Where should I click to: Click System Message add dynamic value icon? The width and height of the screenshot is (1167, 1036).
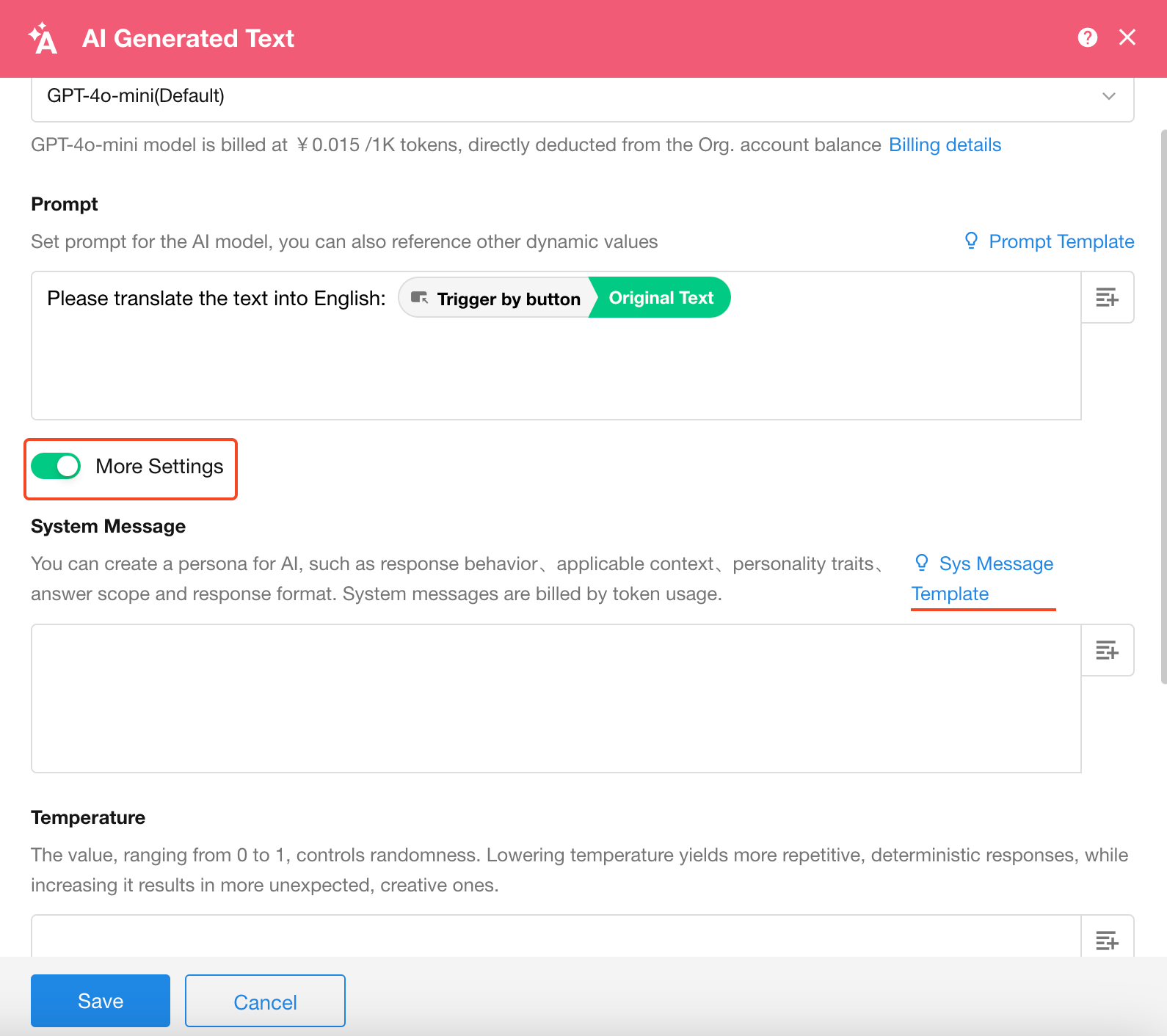point(1108,650)
